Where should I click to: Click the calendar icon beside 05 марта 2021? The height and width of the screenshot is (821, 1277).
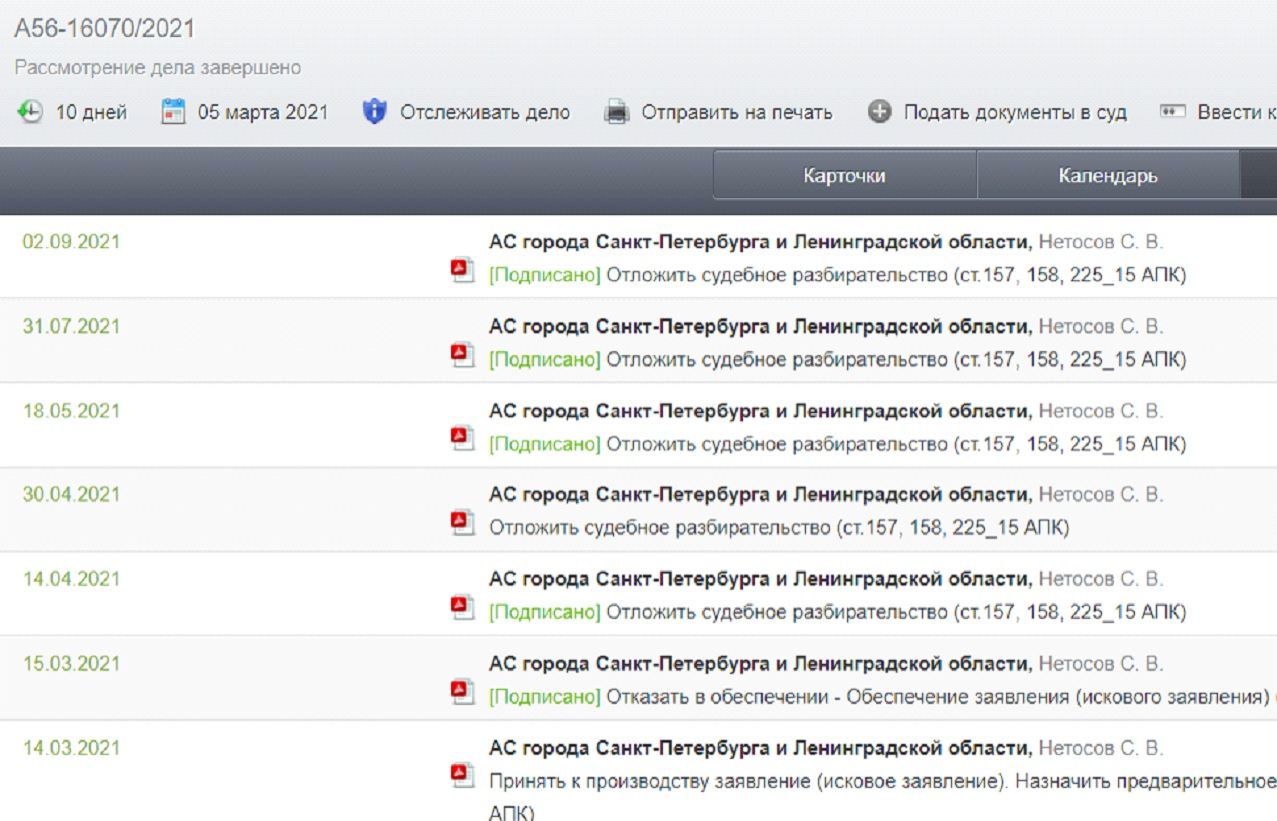point(175,112)
